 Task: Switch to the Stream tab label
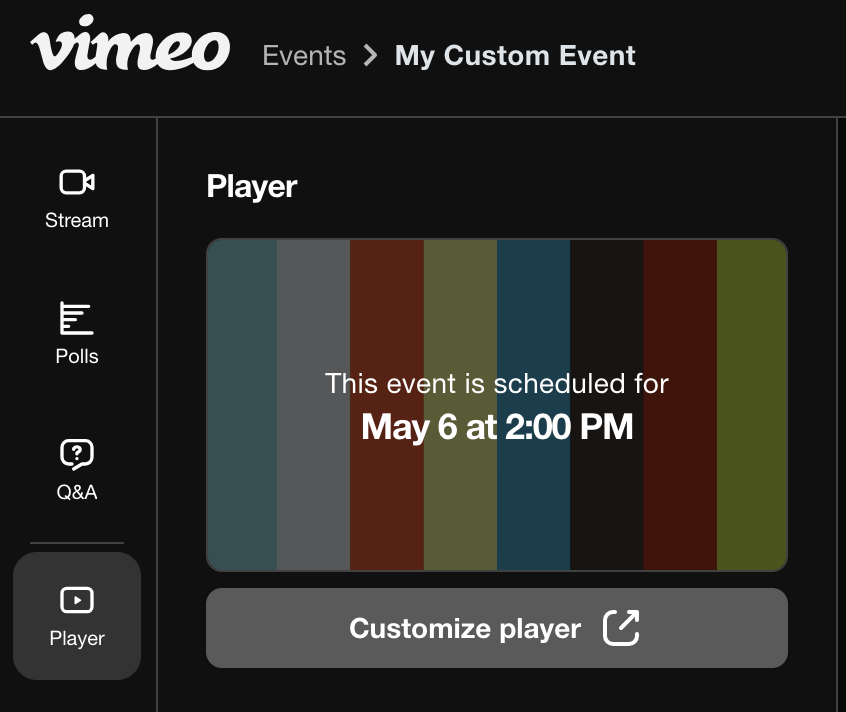(x=77, y=221)
